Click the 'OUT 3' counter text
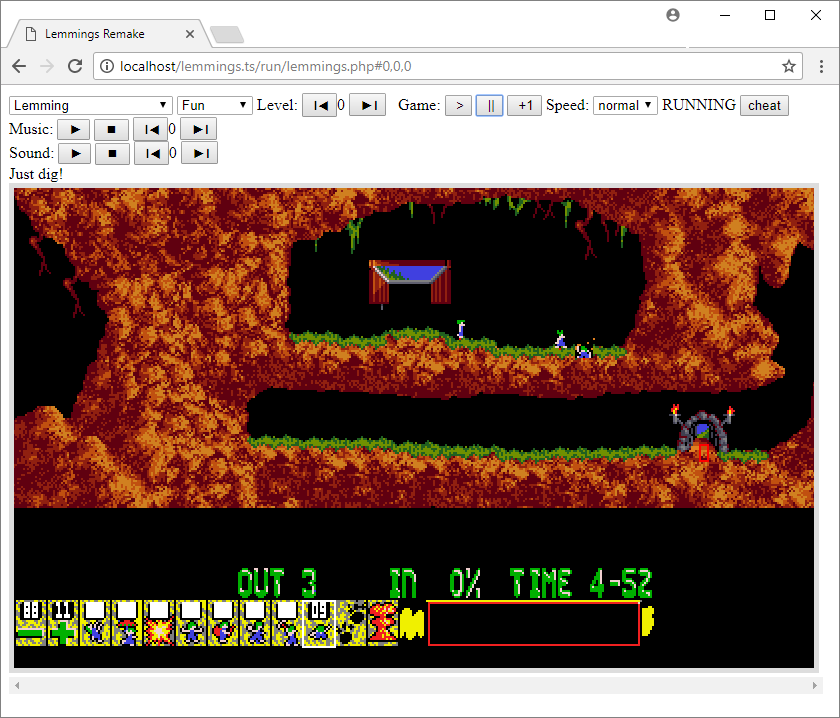 tap(276, 583)
